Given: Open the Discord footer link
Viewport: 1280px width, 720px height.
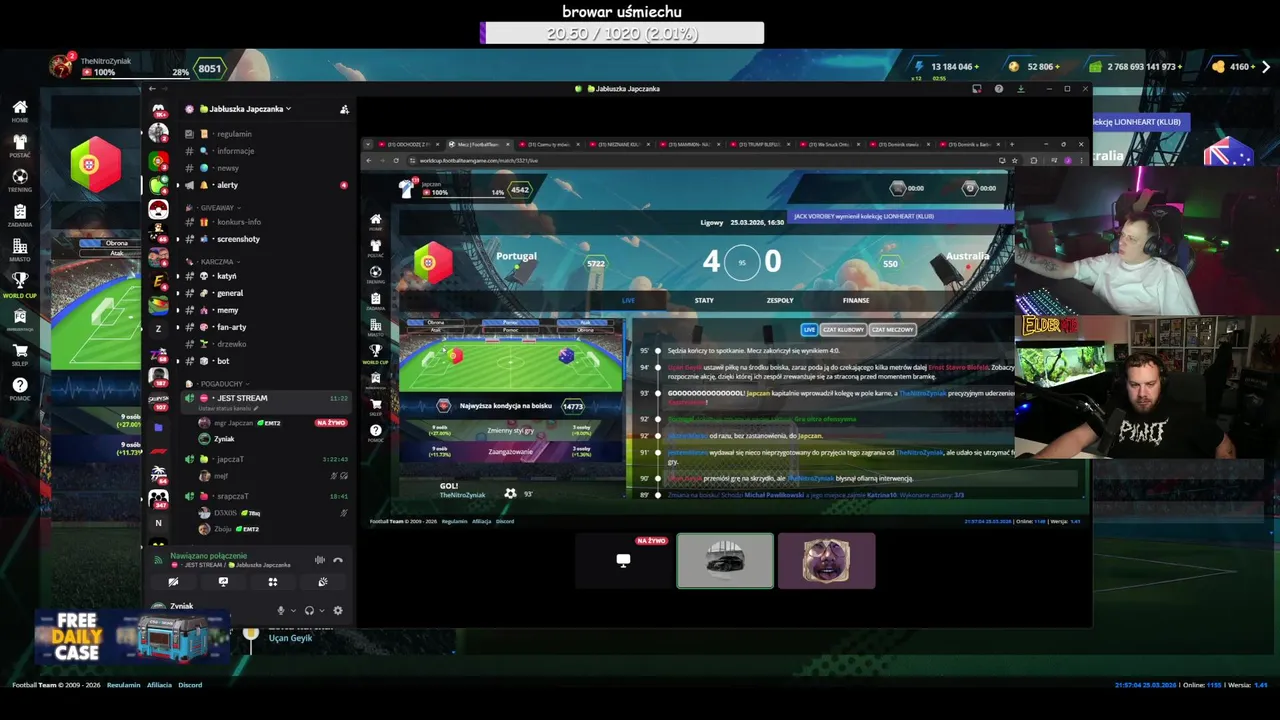Looking at the screenshot, I should [x=190, y=685].
